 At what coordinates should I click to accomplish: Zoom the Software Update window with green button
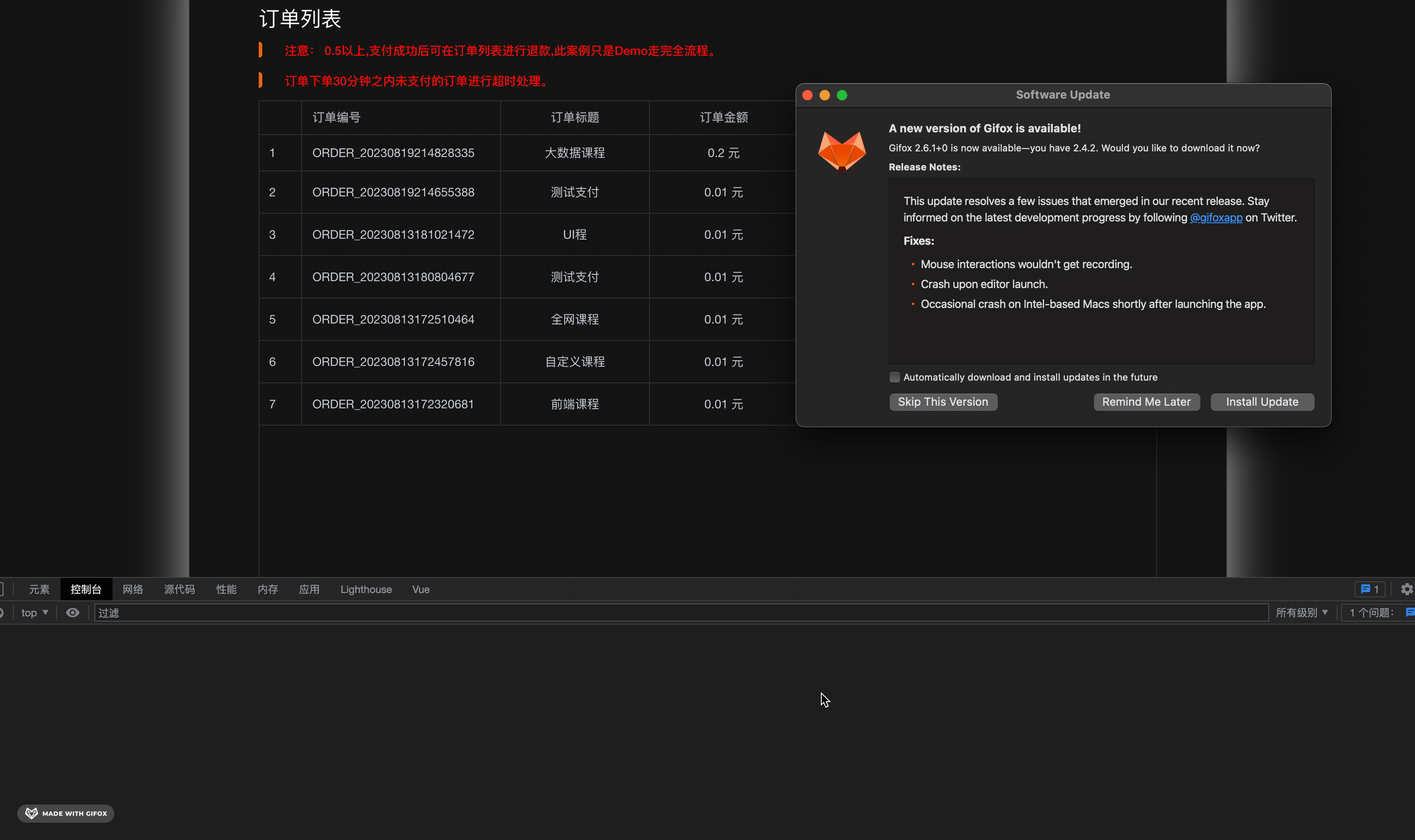[x=842, y=95]
